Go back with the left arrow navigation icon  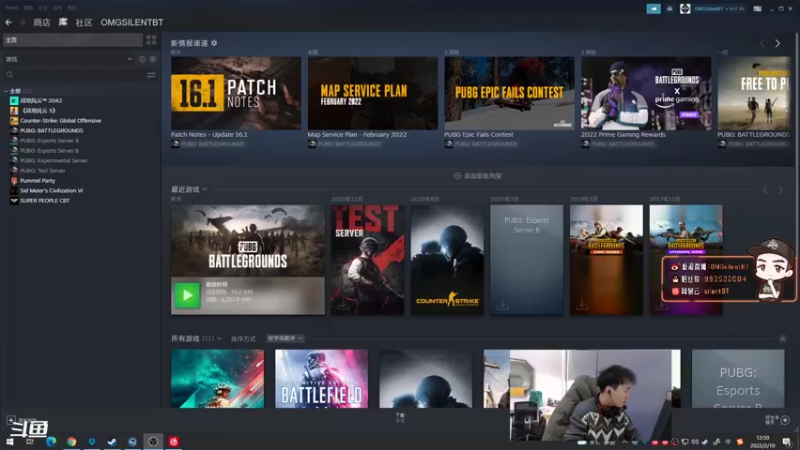tap(9, 22)
